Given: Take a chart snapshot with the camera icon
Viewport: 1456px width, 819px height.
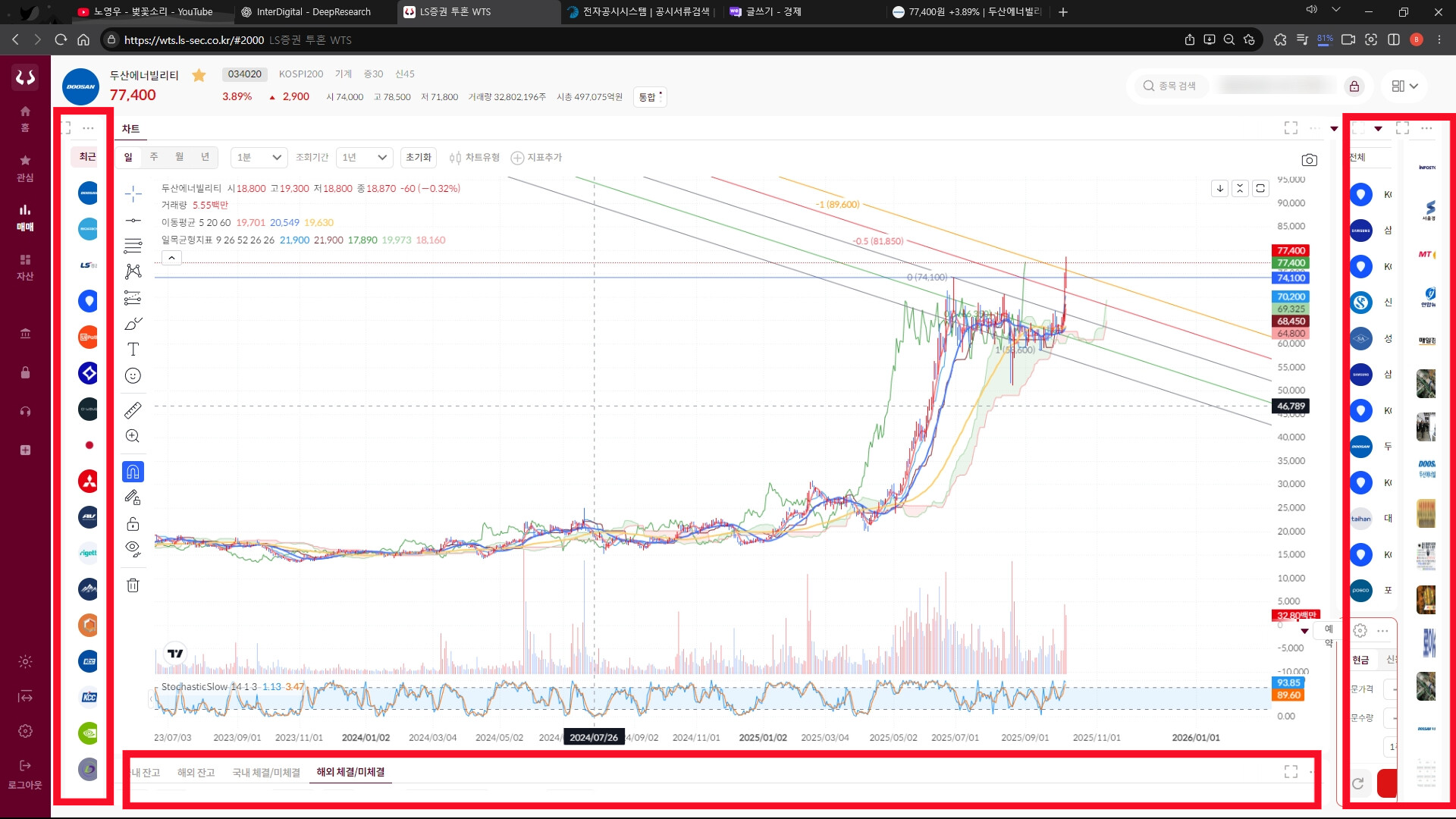Looking at the screenshot, I should pos(1309,160).
